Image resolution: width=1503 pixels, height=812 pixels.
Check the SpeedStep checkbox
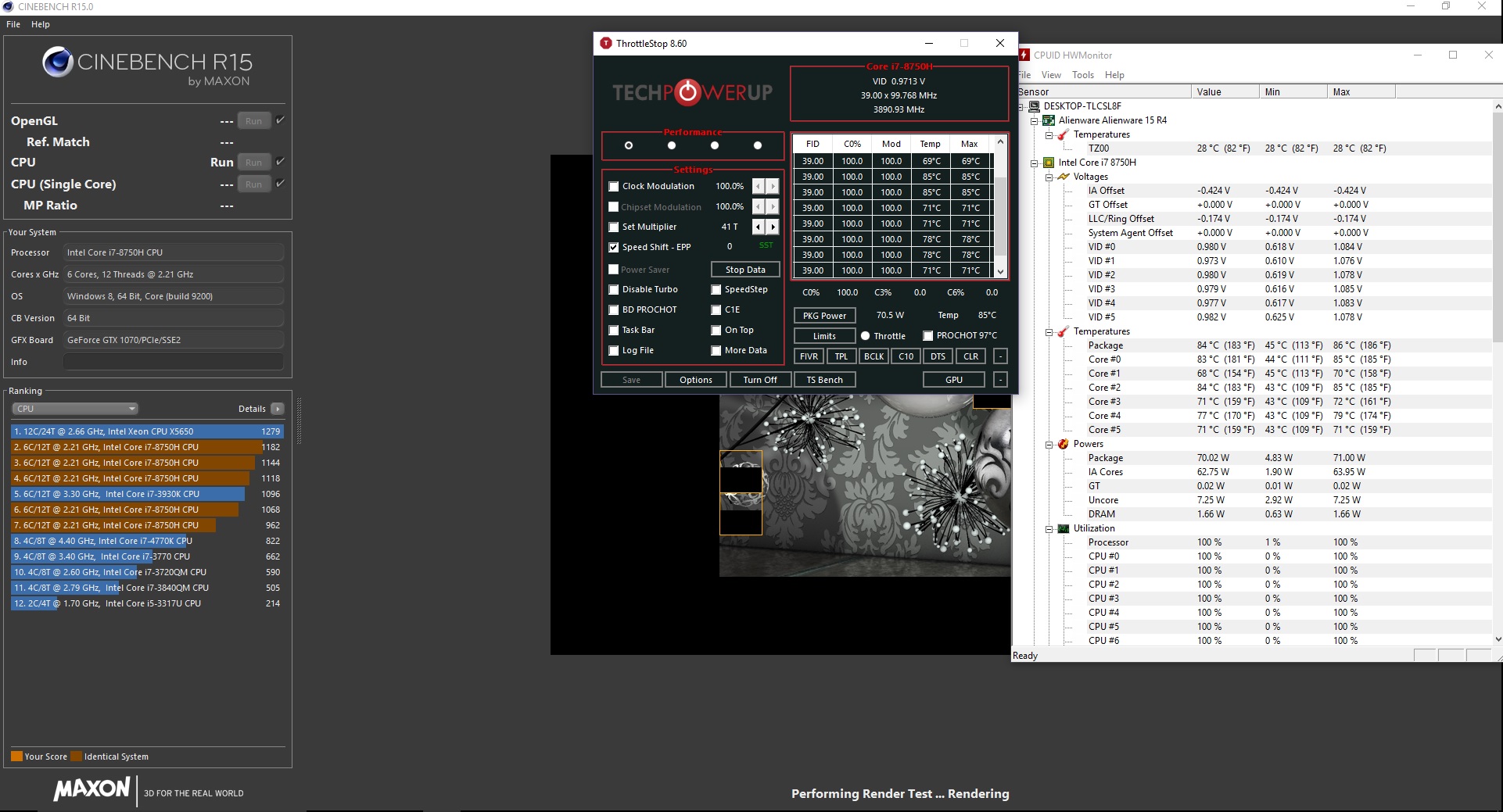coord(716,290)
